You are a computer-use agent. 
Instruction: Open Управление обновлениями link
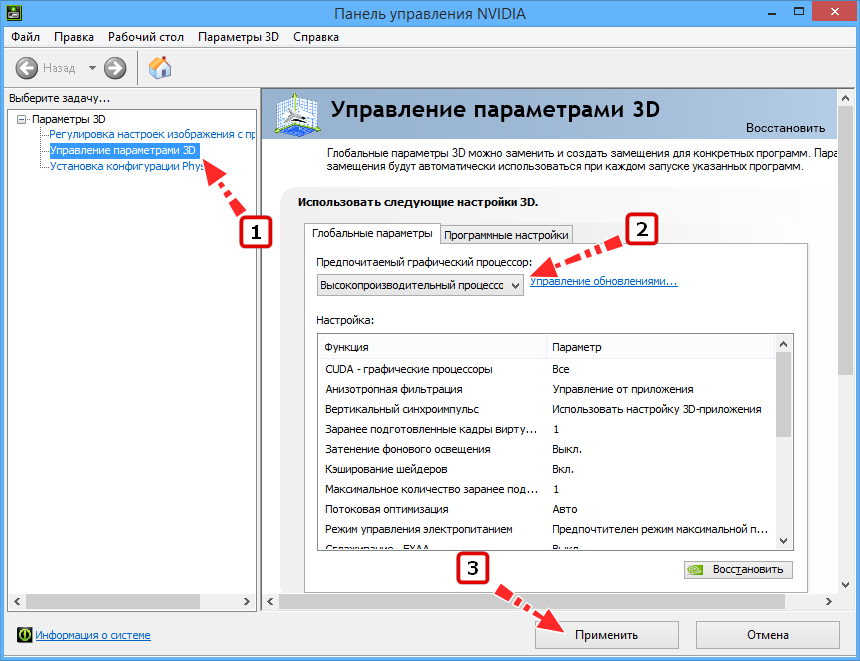tap(603, 281)
